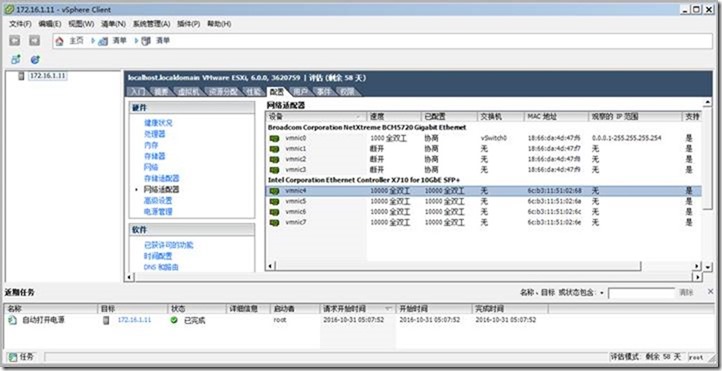Switch to the 虚拟机 tab
This screenshot has width=722, height=371.
point(188,92)
